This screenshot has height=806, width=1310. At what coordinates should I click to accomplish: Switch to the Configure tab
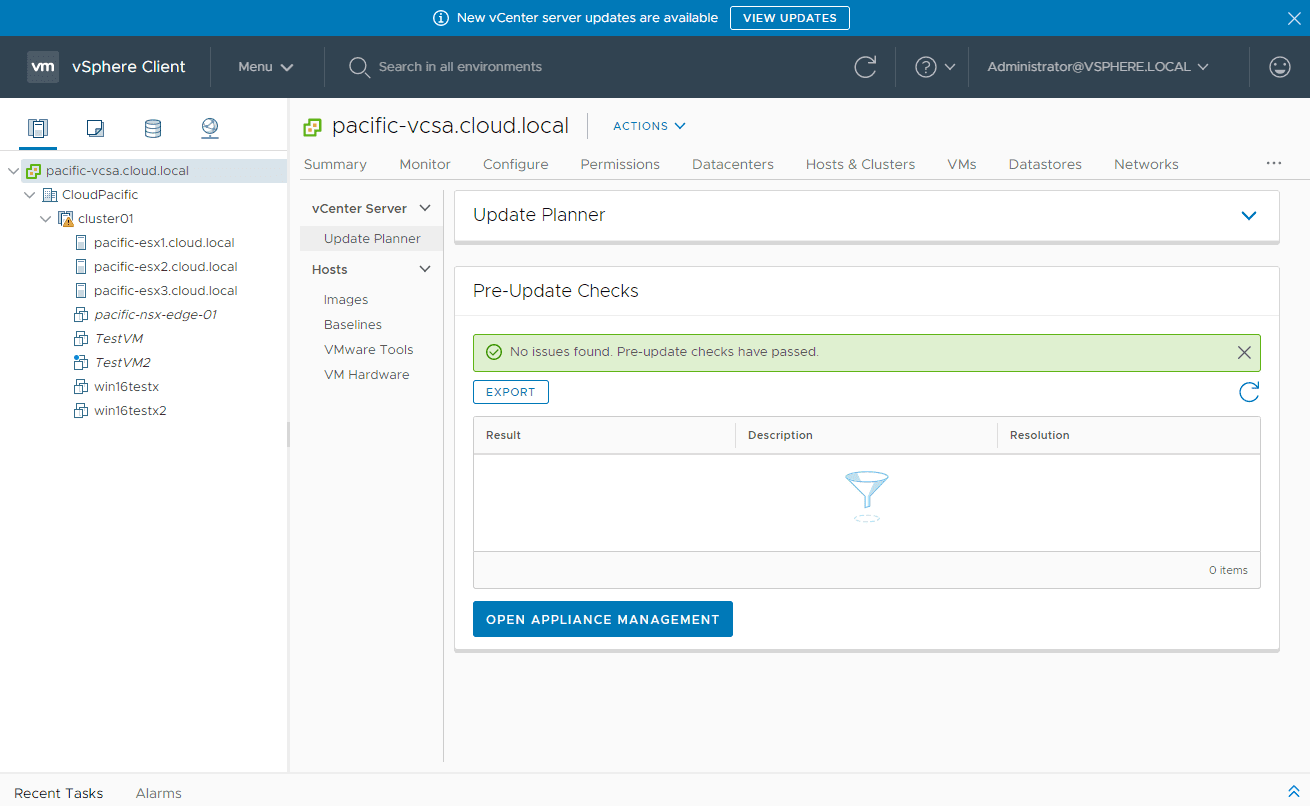[x=516, y=164]
